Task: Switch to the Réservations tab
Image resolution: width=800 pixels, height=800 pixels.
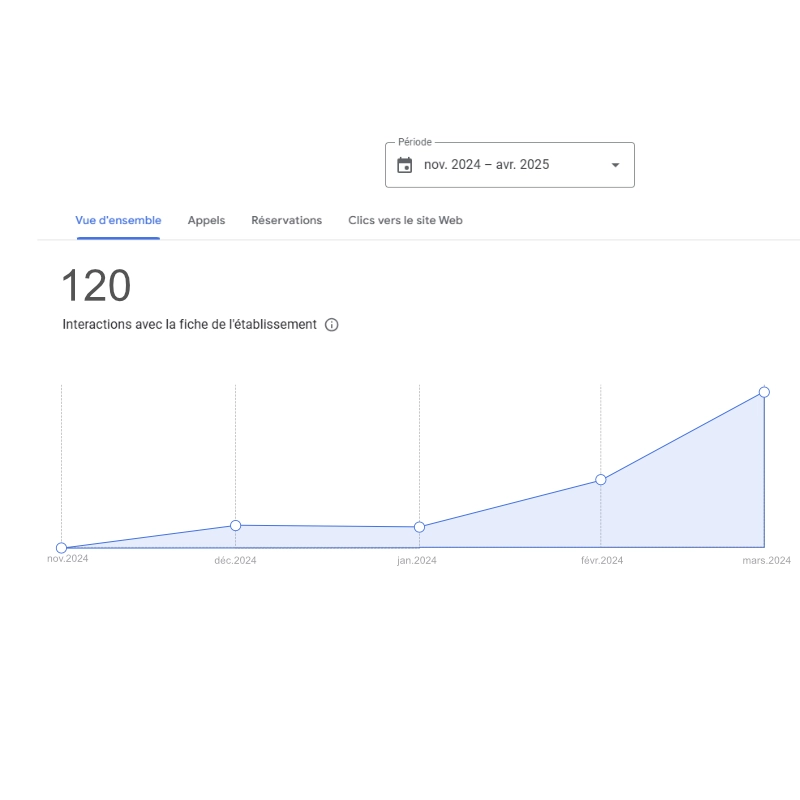Action: click(287, 220)
